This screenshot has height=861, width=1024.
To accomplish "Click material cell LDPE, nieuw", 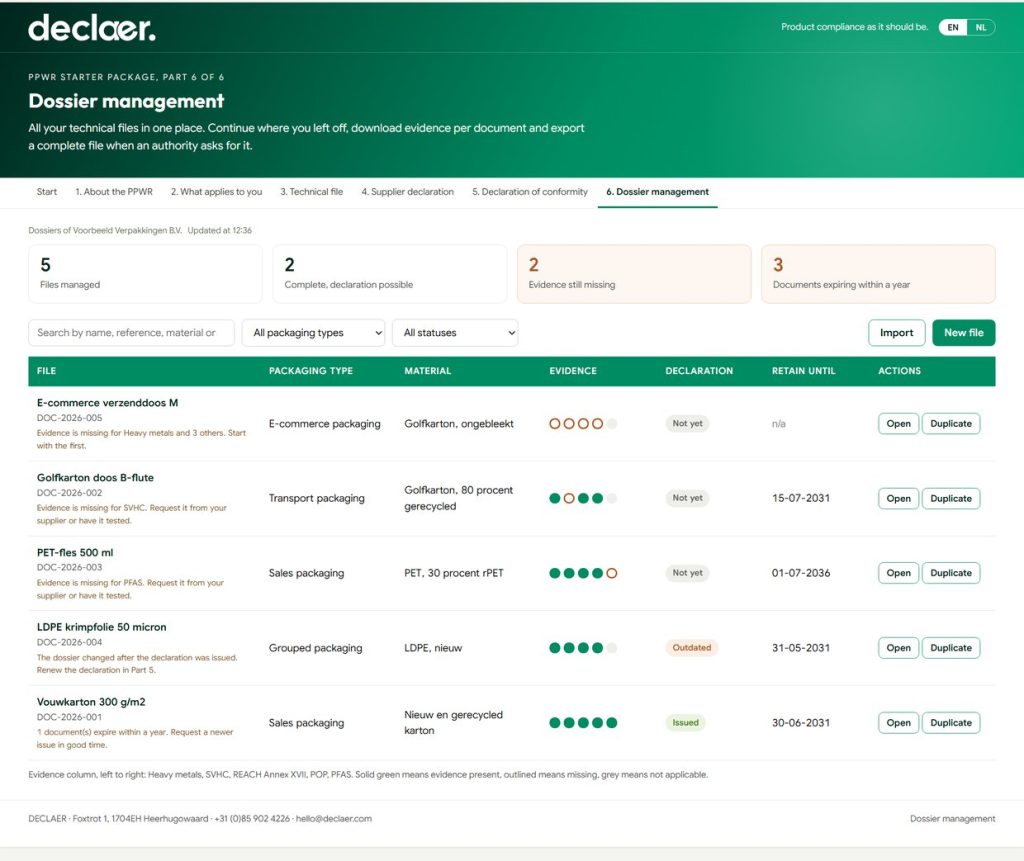I will coord(433,648).
